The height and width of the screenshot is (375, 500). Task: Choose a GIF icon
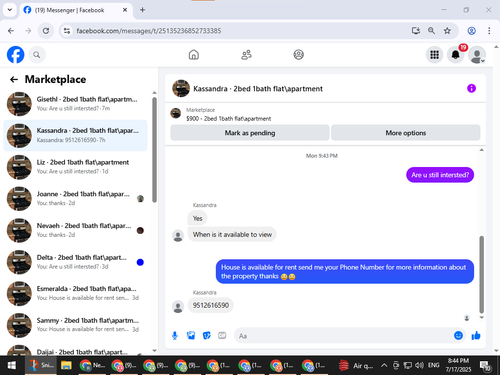tap(222, 336)
